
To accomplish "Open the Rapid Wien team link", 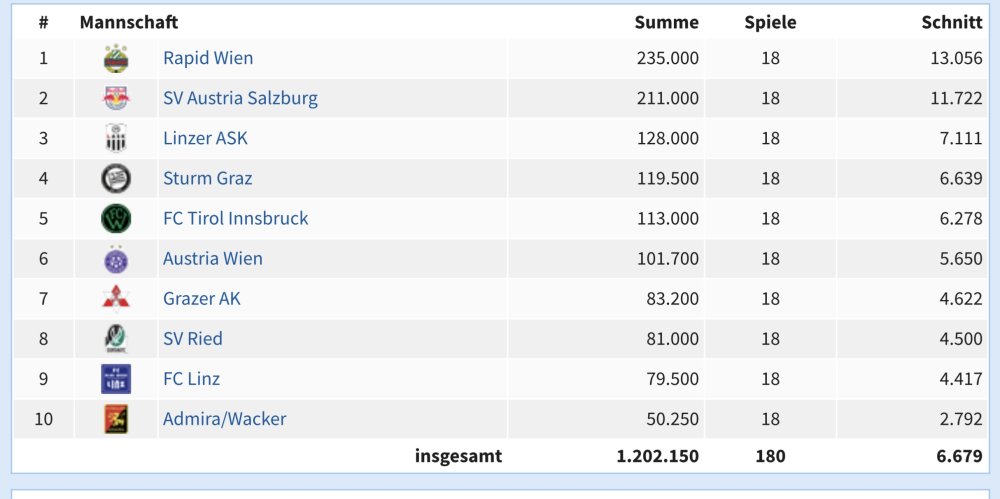I will tap(208, 58).
